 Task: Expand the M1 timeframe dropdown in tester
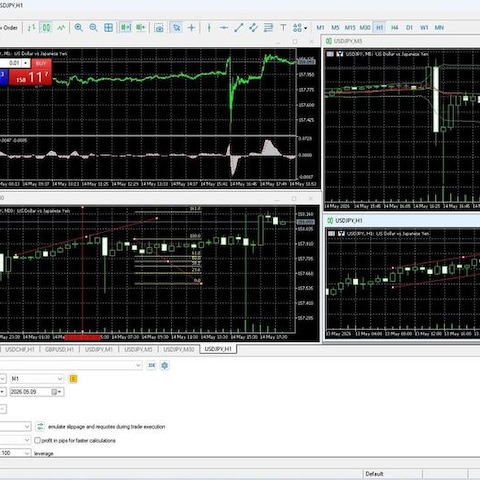point(37,379)
